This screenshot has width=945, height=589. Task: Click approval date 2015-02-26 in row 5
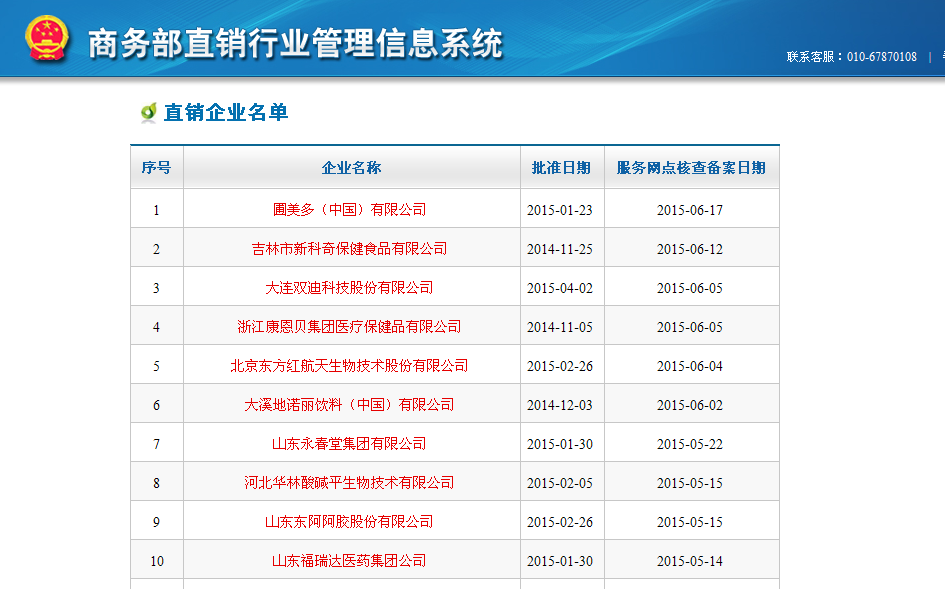click(x=560, y=367)
